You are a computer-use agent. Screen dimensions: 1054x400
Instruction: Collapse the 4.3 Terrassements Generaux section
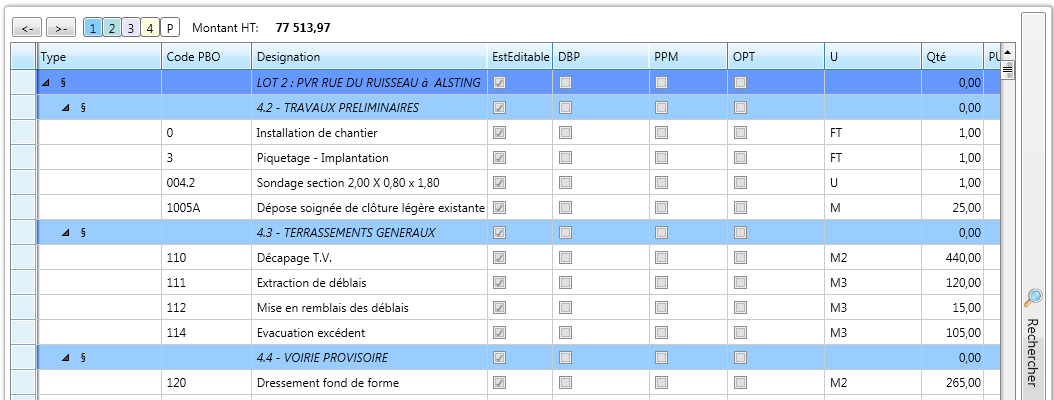click(x=65, y=232)
